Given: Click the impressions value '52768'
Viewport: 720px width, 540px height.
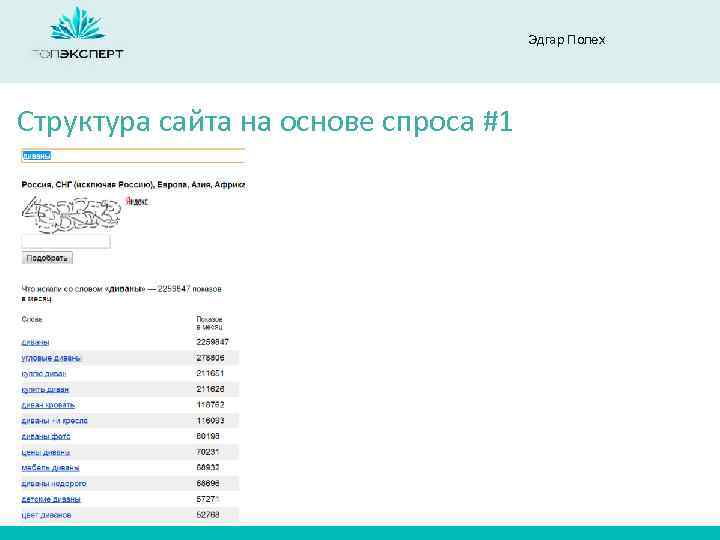Looking at the screenshot, I should pos(208,515).
